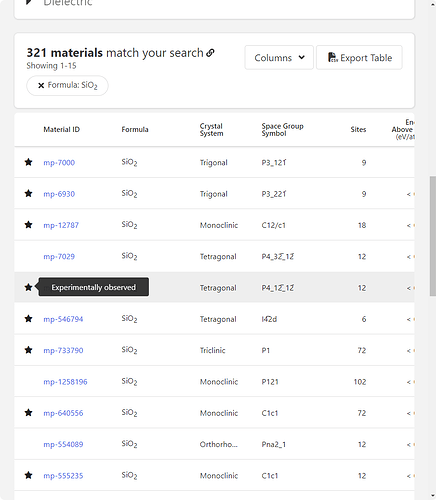Image resolution: width=436 pixels, height=500 pixels.
Task: Click the star icon beside mp-12787
Action: (29, 225)
